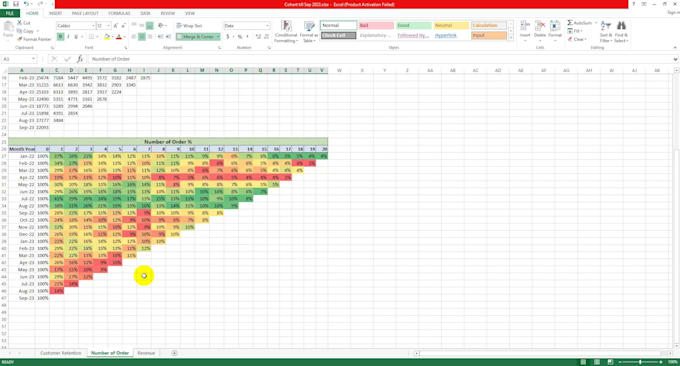This screenshot has height=366, width=680.
Task: Switch to the FORMULAS ribbon tab
Action: [119, 13]
